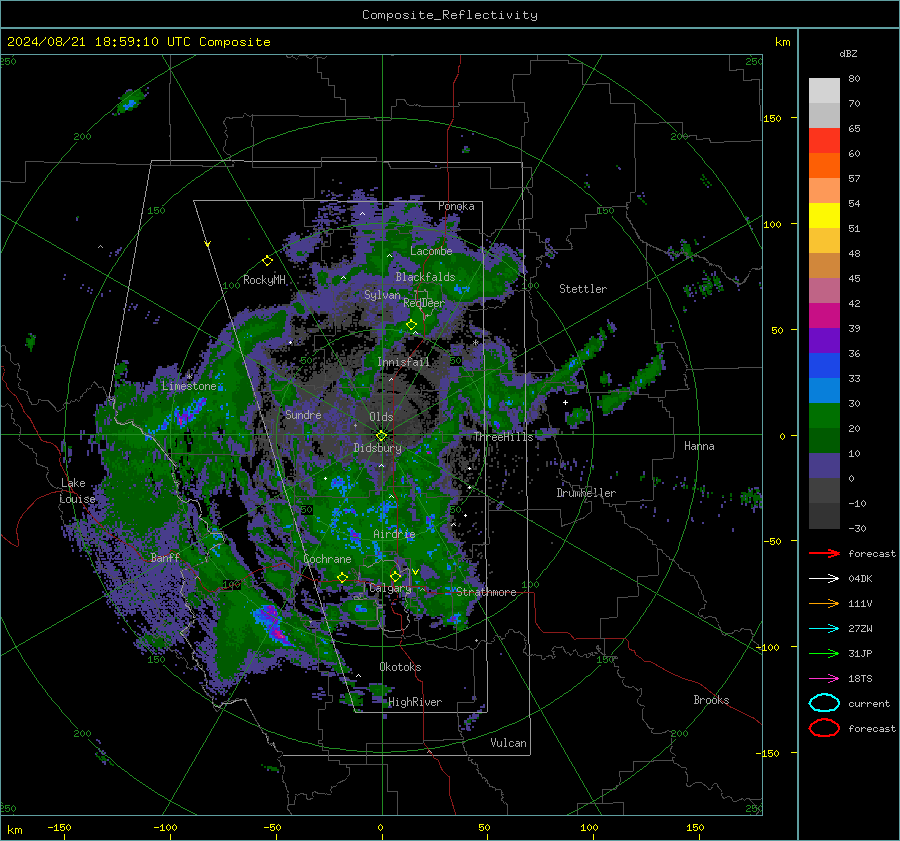This screenshot has width=900, height=841.
Task: Click the Cochrane town label
Action: 327,559
